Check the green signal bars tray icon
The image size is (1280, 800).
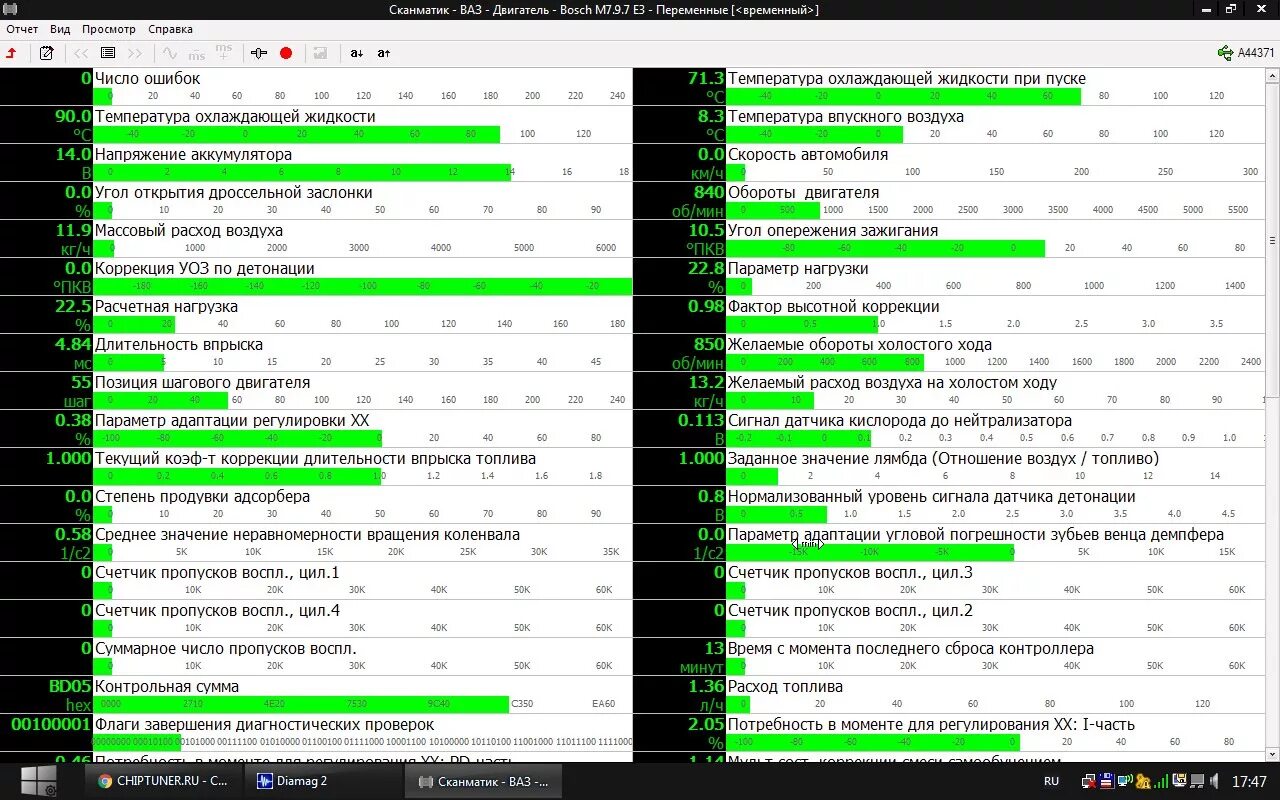point(1160,781)
